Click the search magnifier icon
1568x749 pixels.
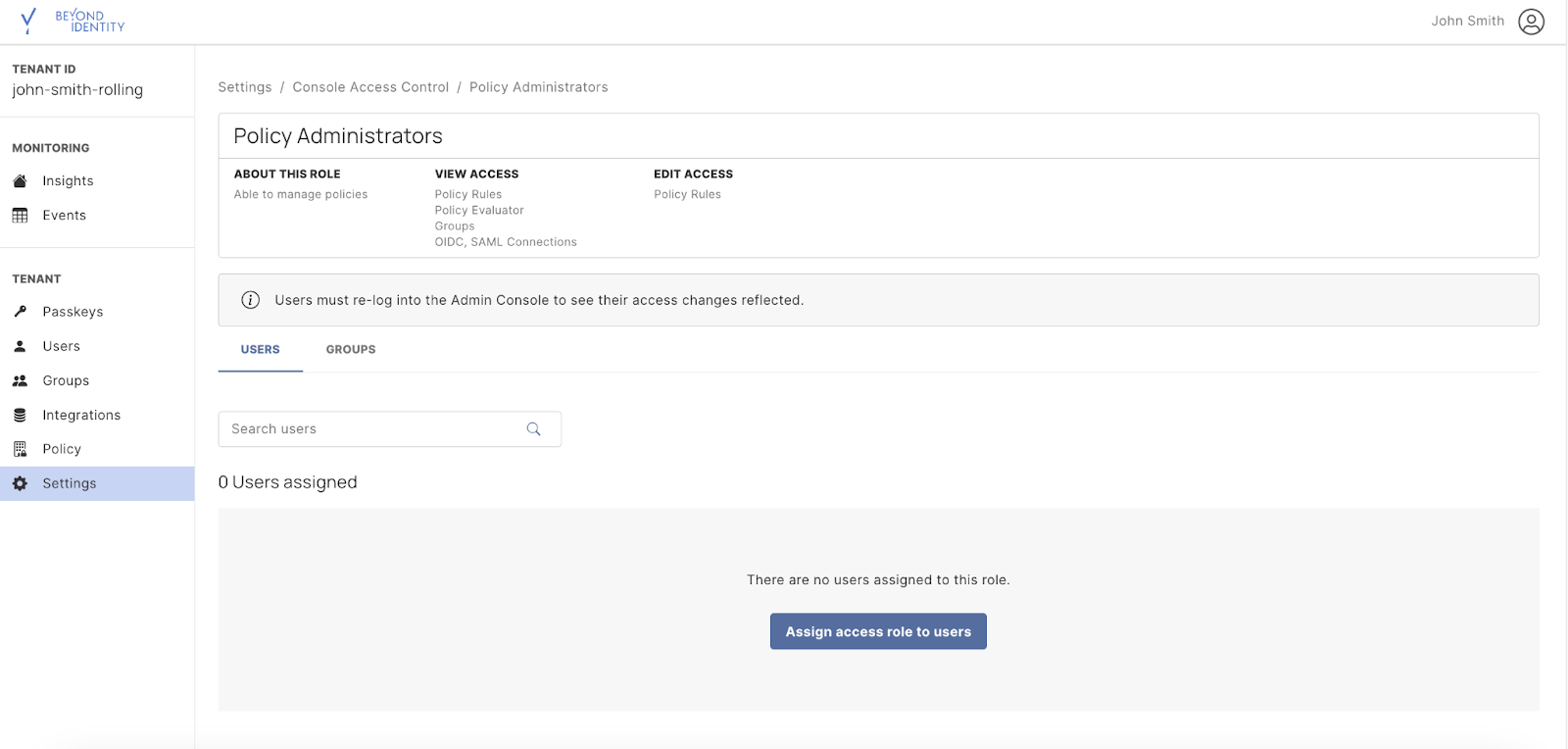(534, 429)
